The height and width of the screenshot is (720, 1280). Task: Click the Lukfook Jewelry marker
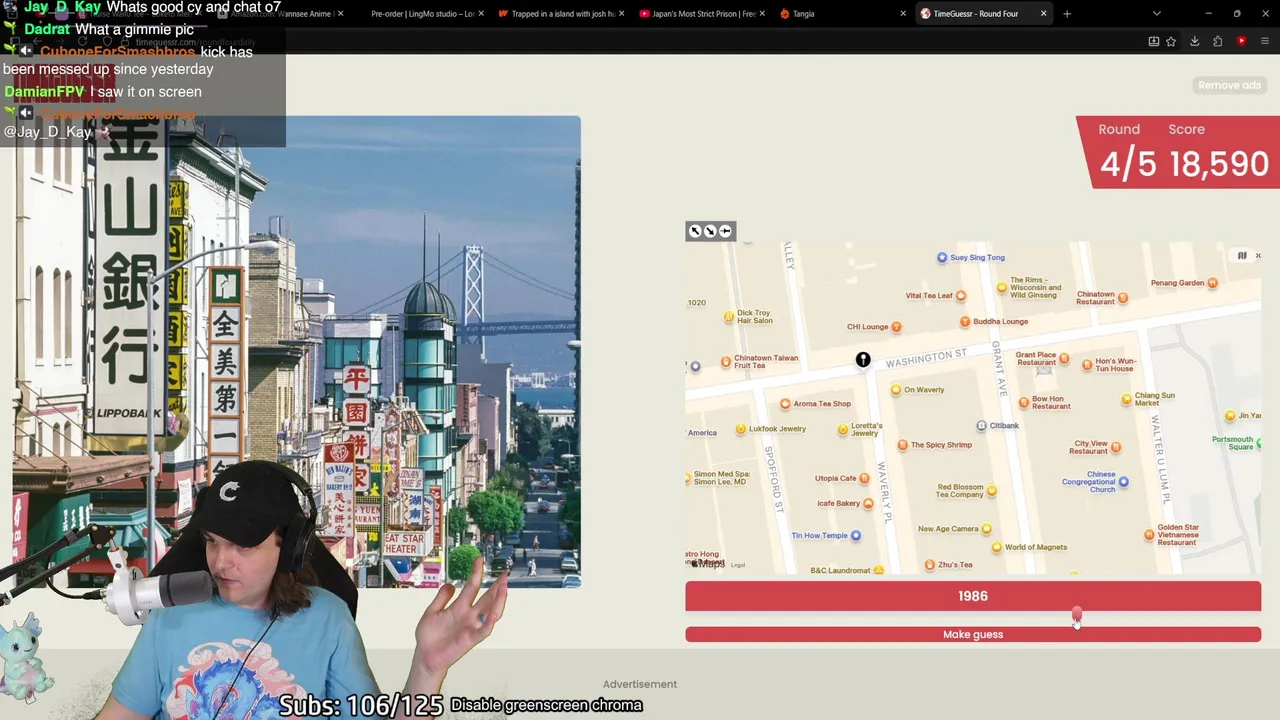point(740,429)
